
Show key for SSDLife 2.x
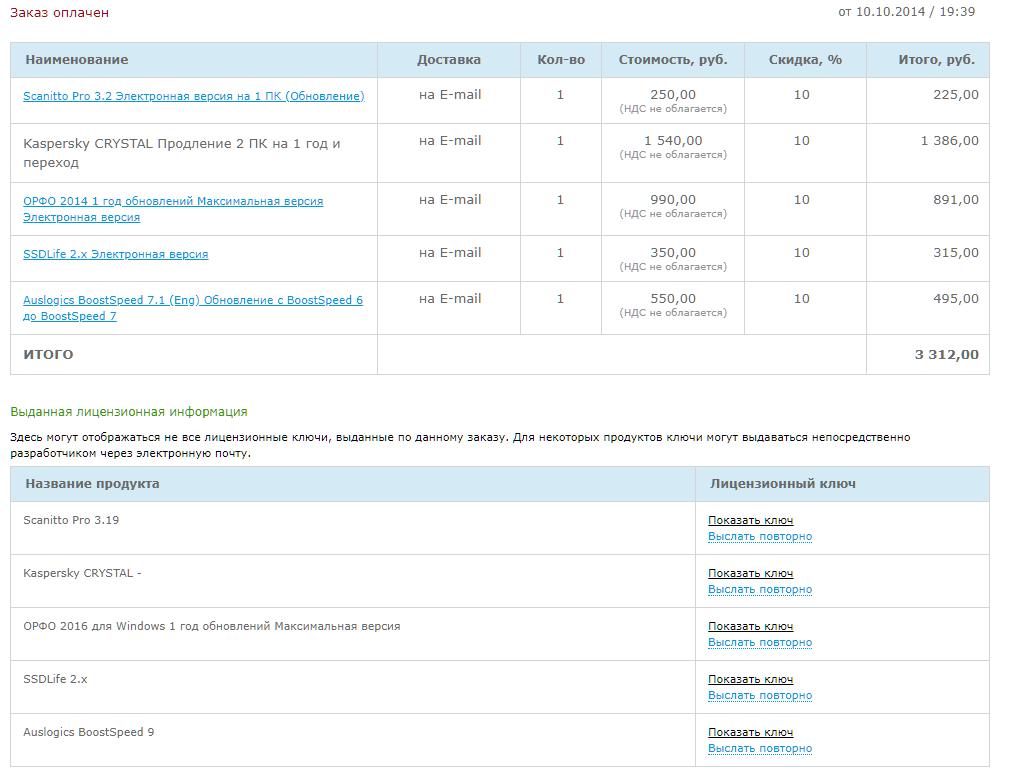pos(750,679)
